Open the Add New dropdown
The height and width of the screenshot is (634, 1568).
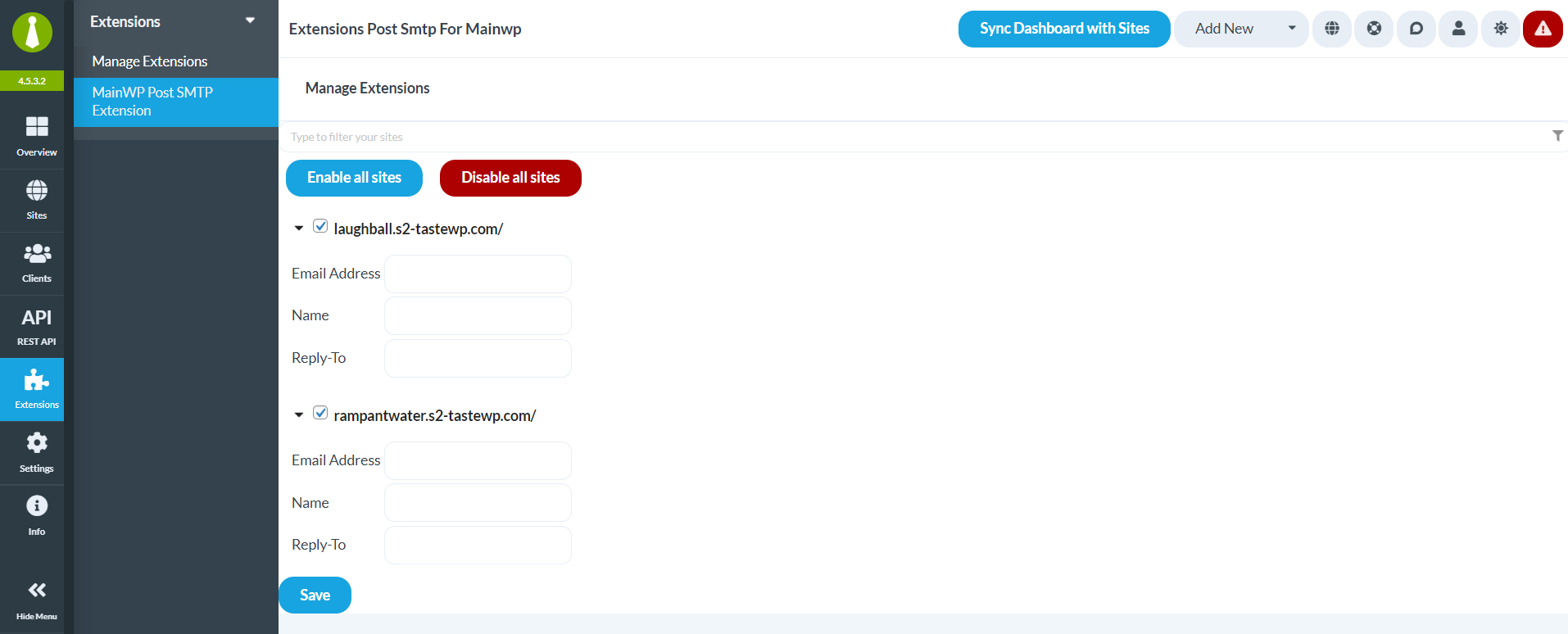[1241, 29]
